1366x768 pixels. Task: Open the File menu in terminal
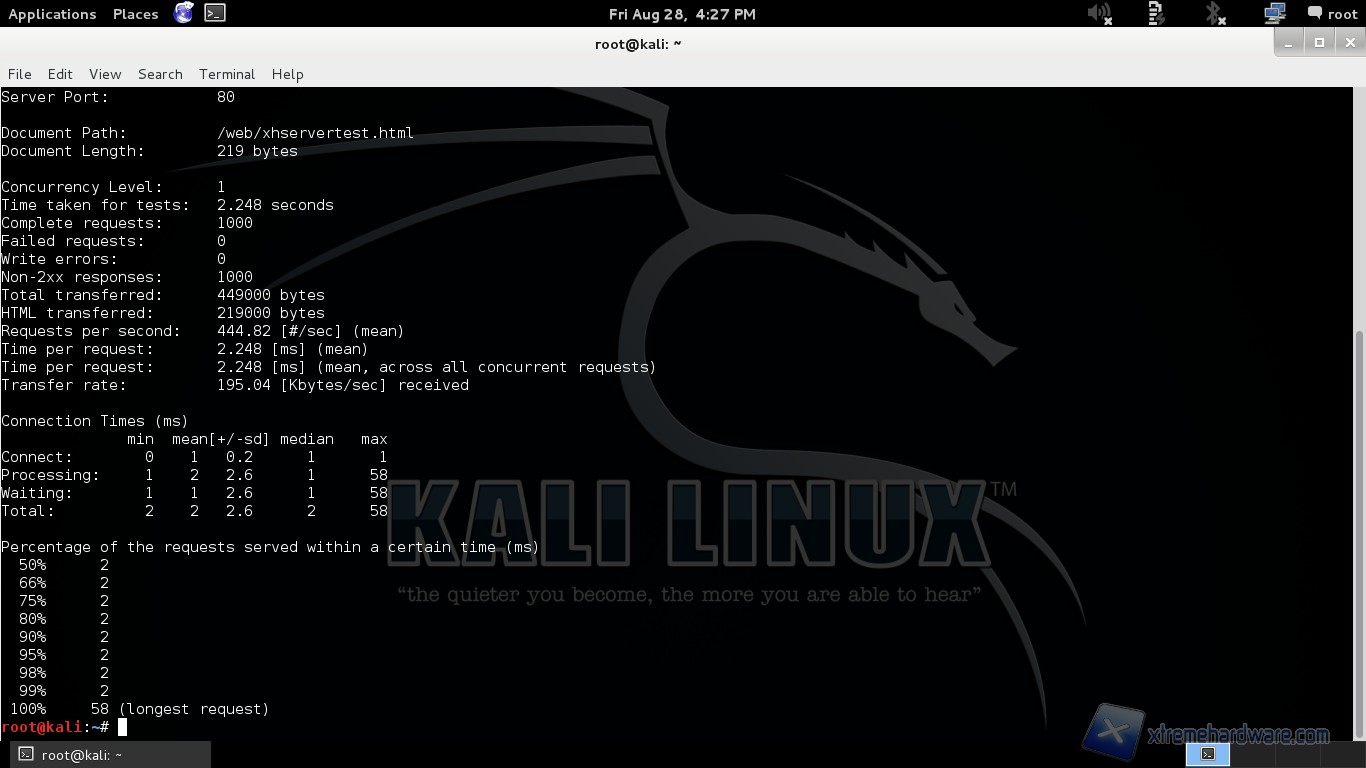click(x=20, y=74)
